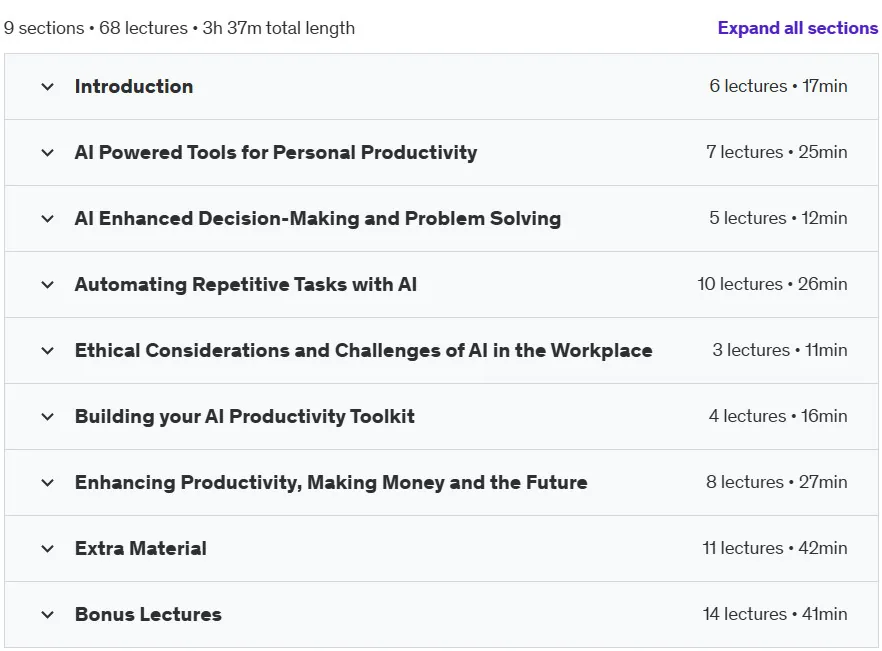Select Automating Repetitive Tasks with AI title

pyautogui.click(x=246, y=285)
